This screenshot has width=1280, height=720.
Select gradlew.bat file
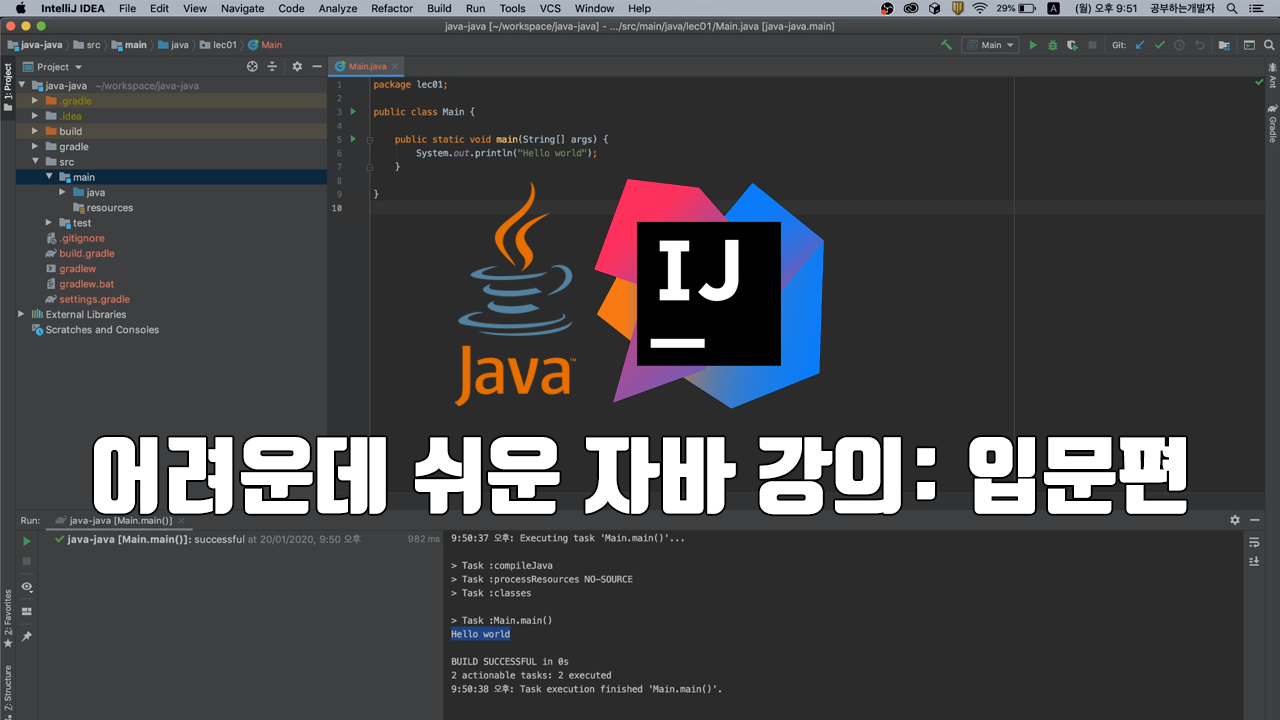87,284
